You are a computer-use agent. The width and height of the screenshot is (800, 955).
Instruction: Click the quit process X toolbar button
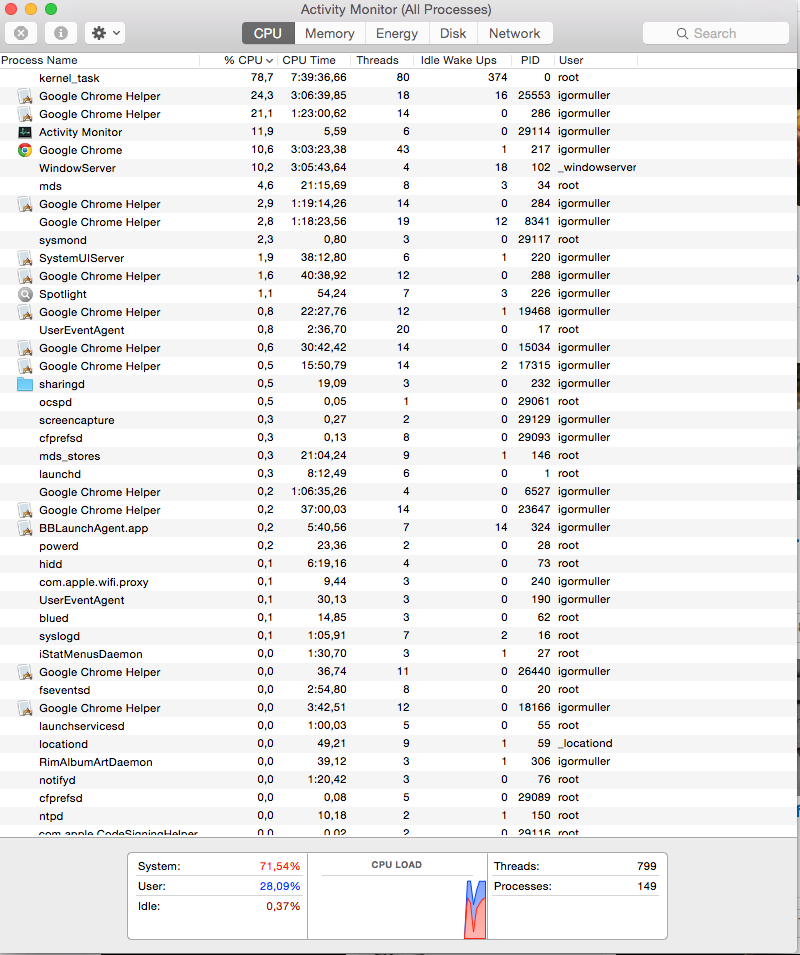coord(21,33)
